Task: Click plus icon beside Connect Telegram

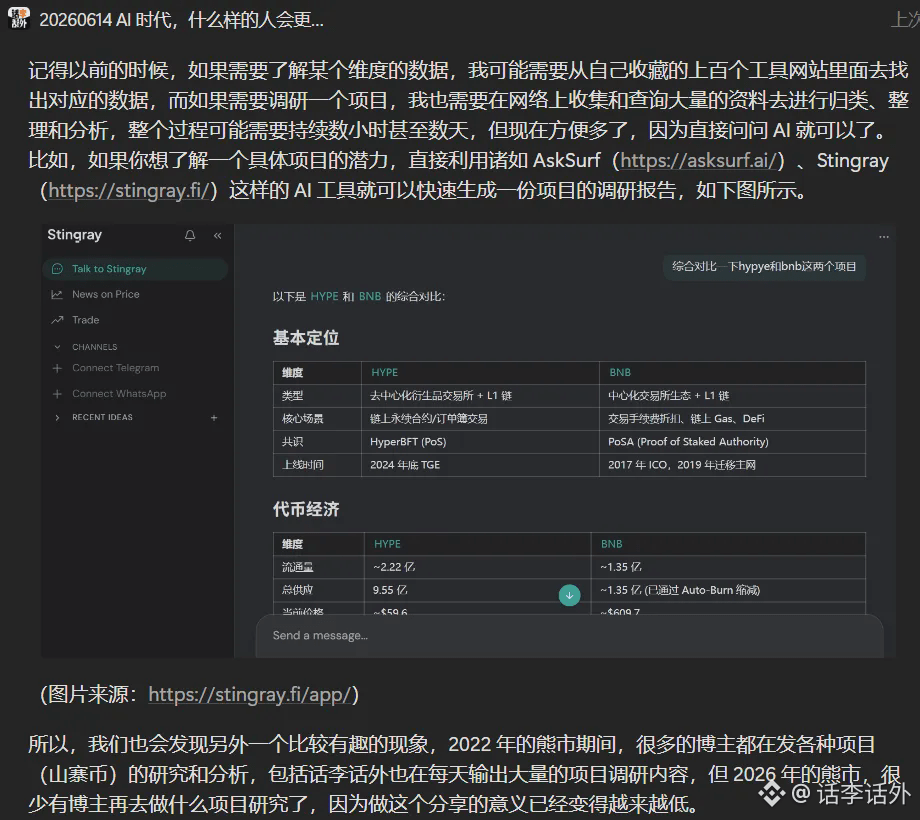Action: [x=57, y=368]
